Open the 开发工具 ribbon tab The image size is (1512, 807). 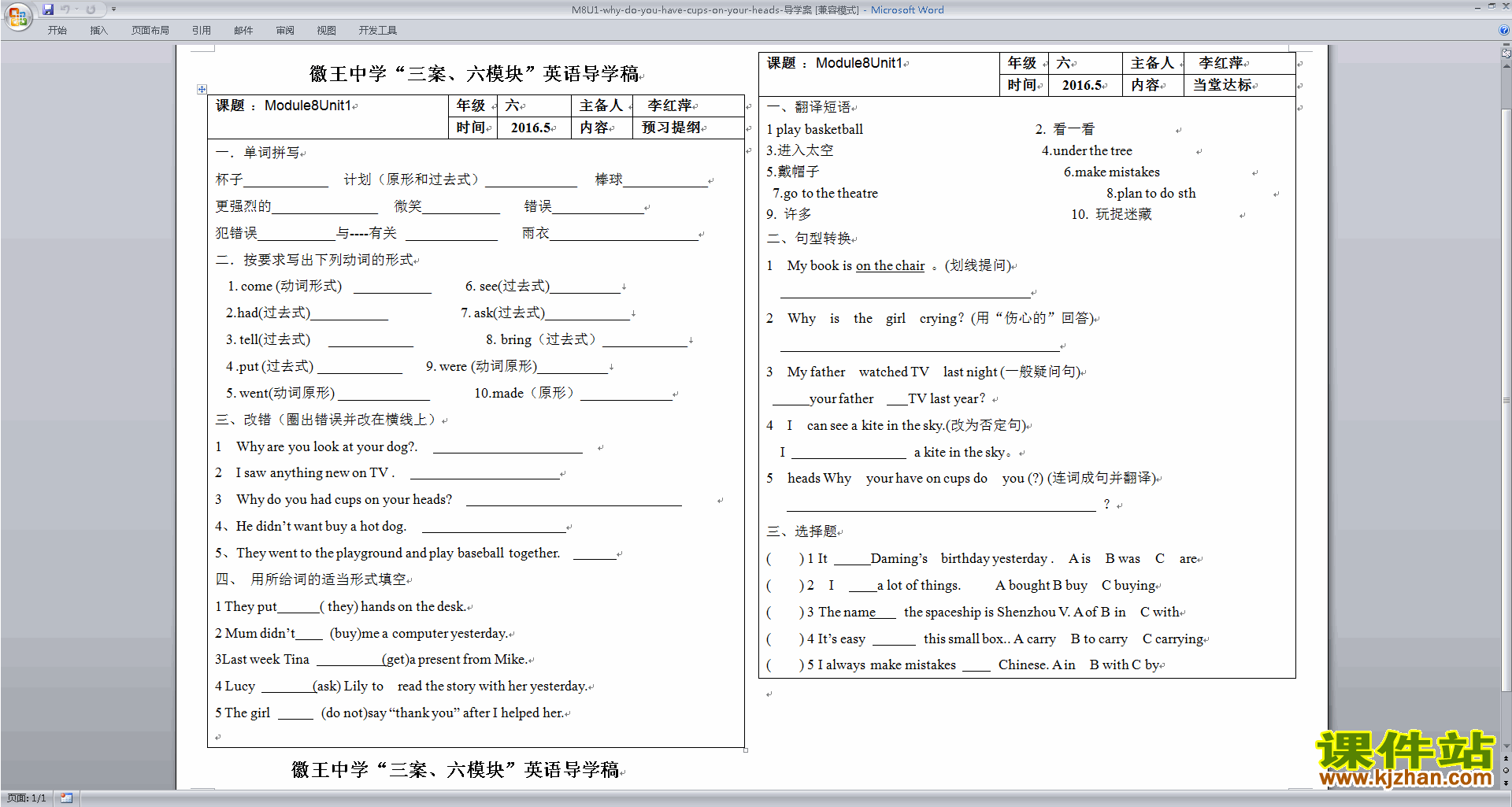[x=378, y=31]
